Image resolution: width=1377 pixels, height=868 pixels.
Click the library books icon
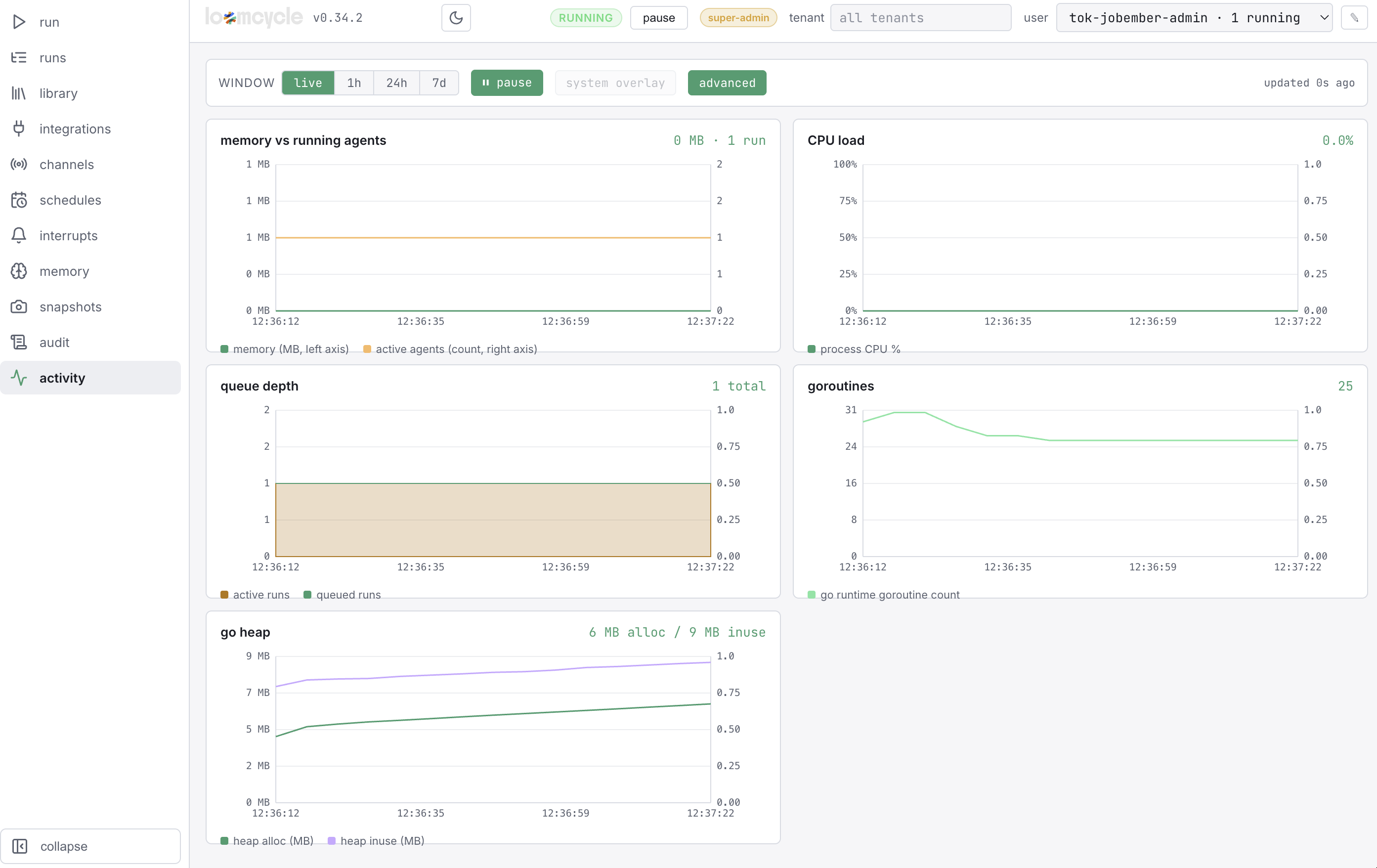click(x=19, y=93)
